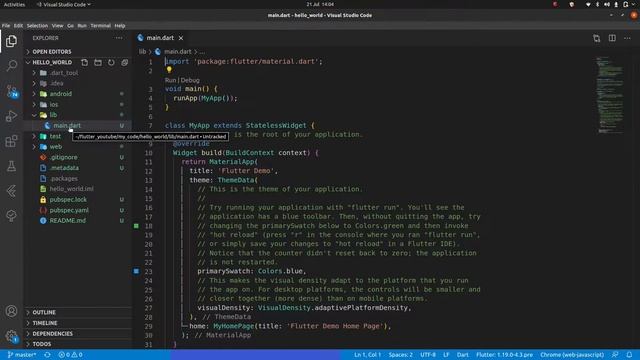This screenshot has height=360, width=640.
Task: Open Run and Debug view icon
Action: point(11,116)
